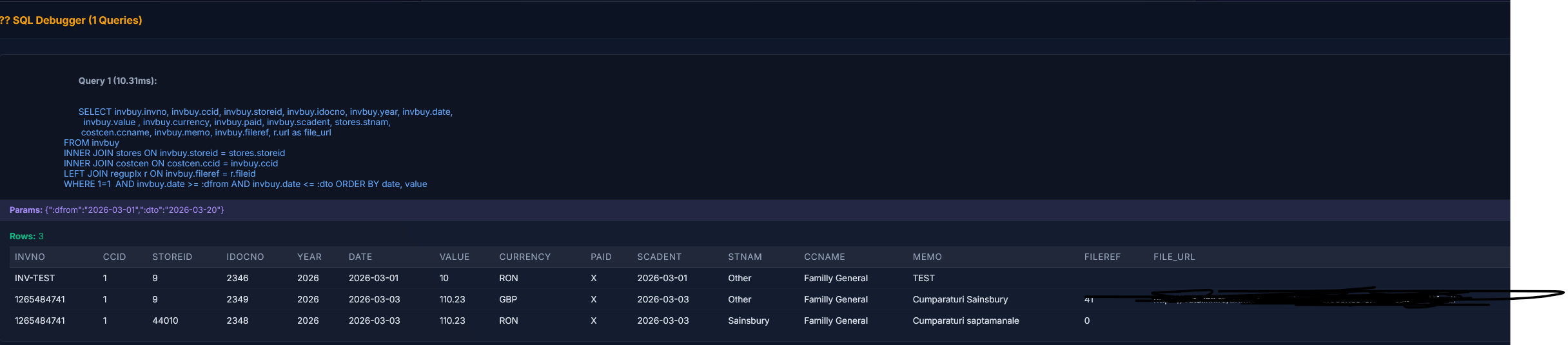Click the GBP currency cell

507,299
